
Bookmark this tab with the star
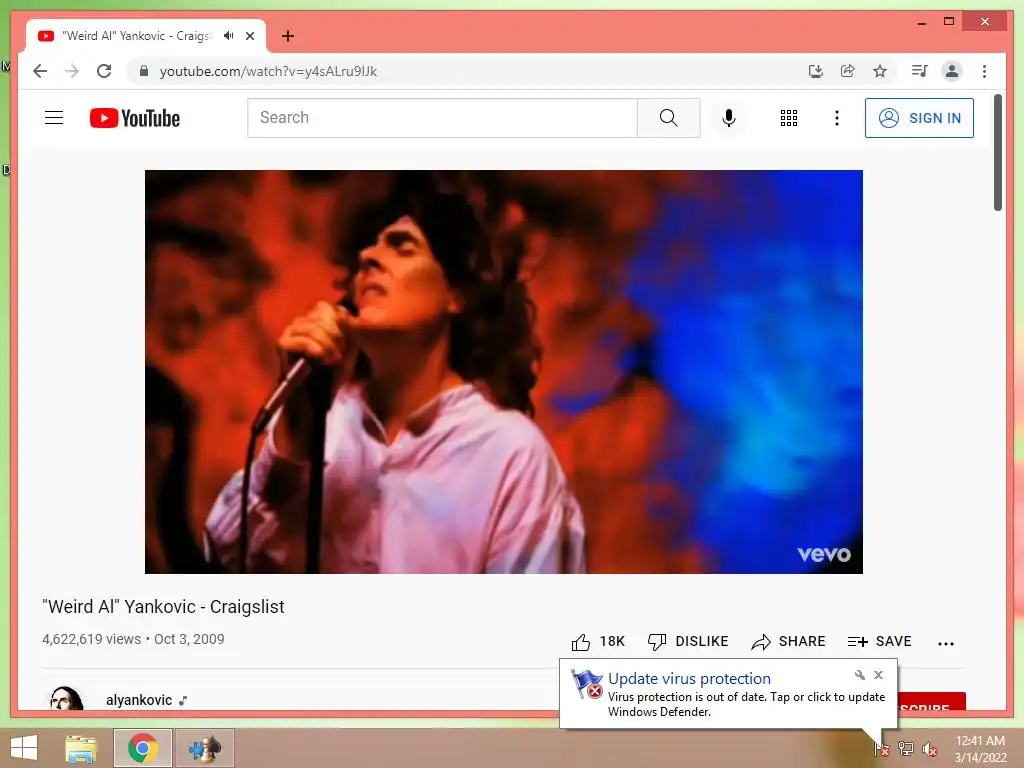(x=880, y=71)
